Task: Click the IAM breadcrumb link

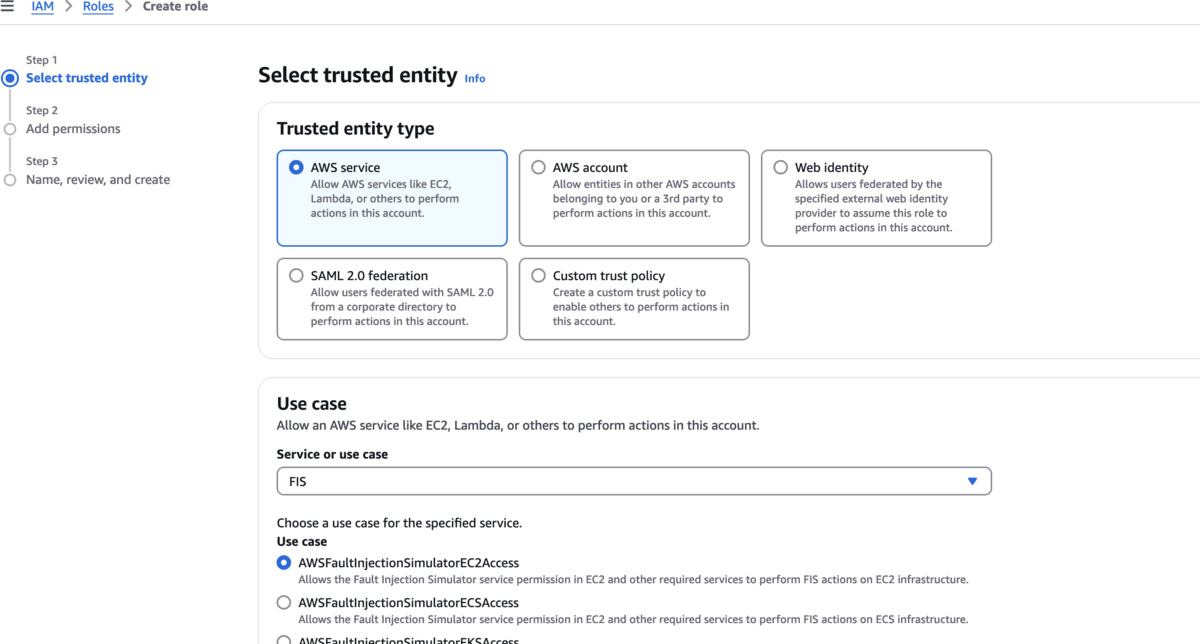Action: [42, 7]
